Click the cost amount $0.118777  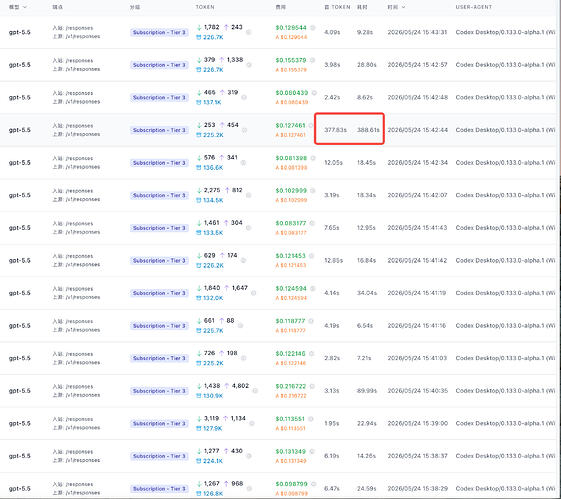(x=291, y=321)
